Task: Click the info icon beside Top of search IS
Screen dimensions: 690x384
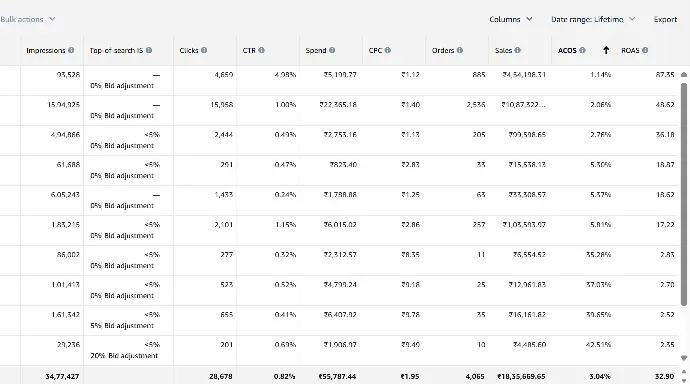Action: click(x=149, y=50)
